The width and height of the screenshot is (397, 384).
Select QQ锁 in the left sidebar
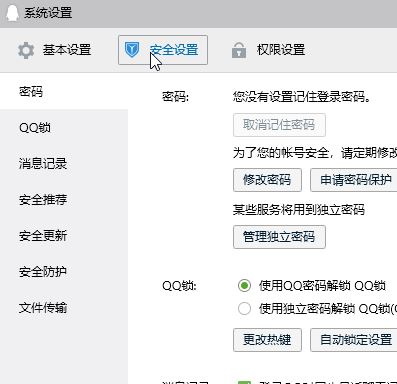pos(64,127)
